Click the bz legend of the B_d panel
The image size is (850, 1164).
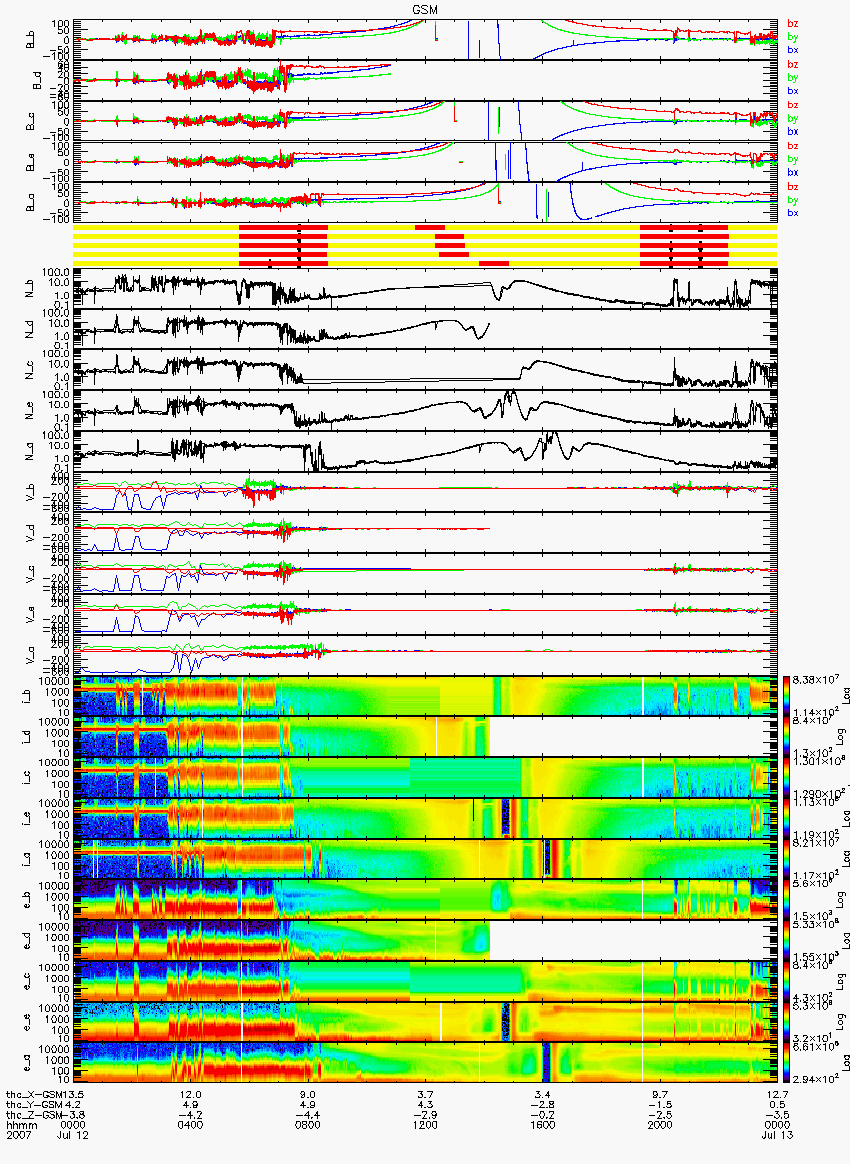pos(793,65)
